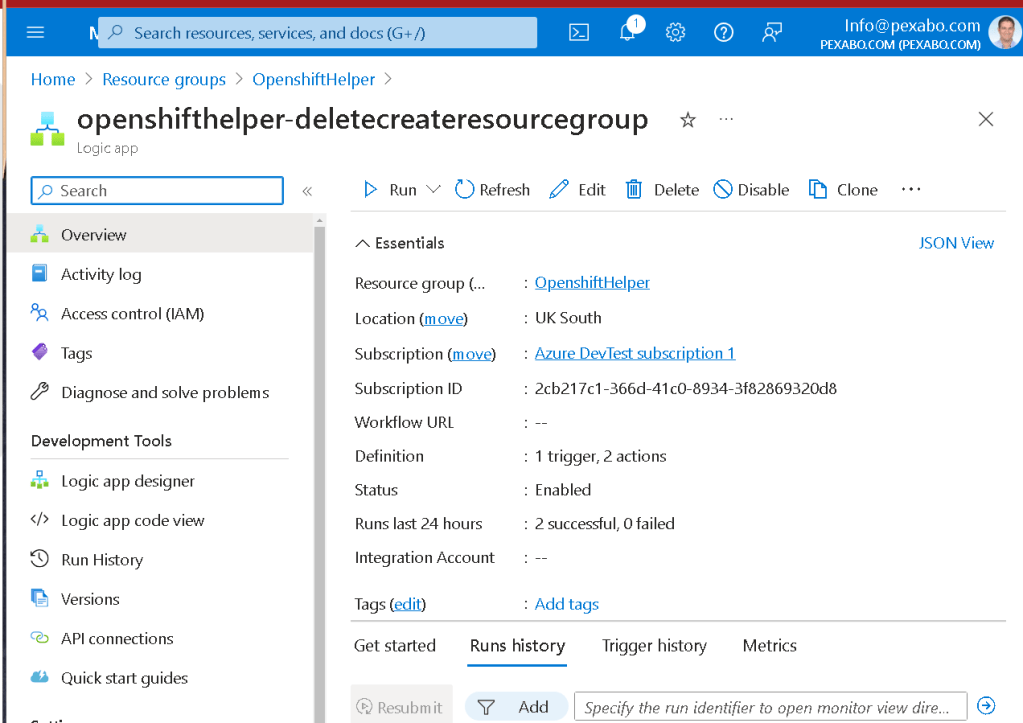1023x723 pixels.
Task: Collapse the left menu with double chevron
Action: pos(307,191)
